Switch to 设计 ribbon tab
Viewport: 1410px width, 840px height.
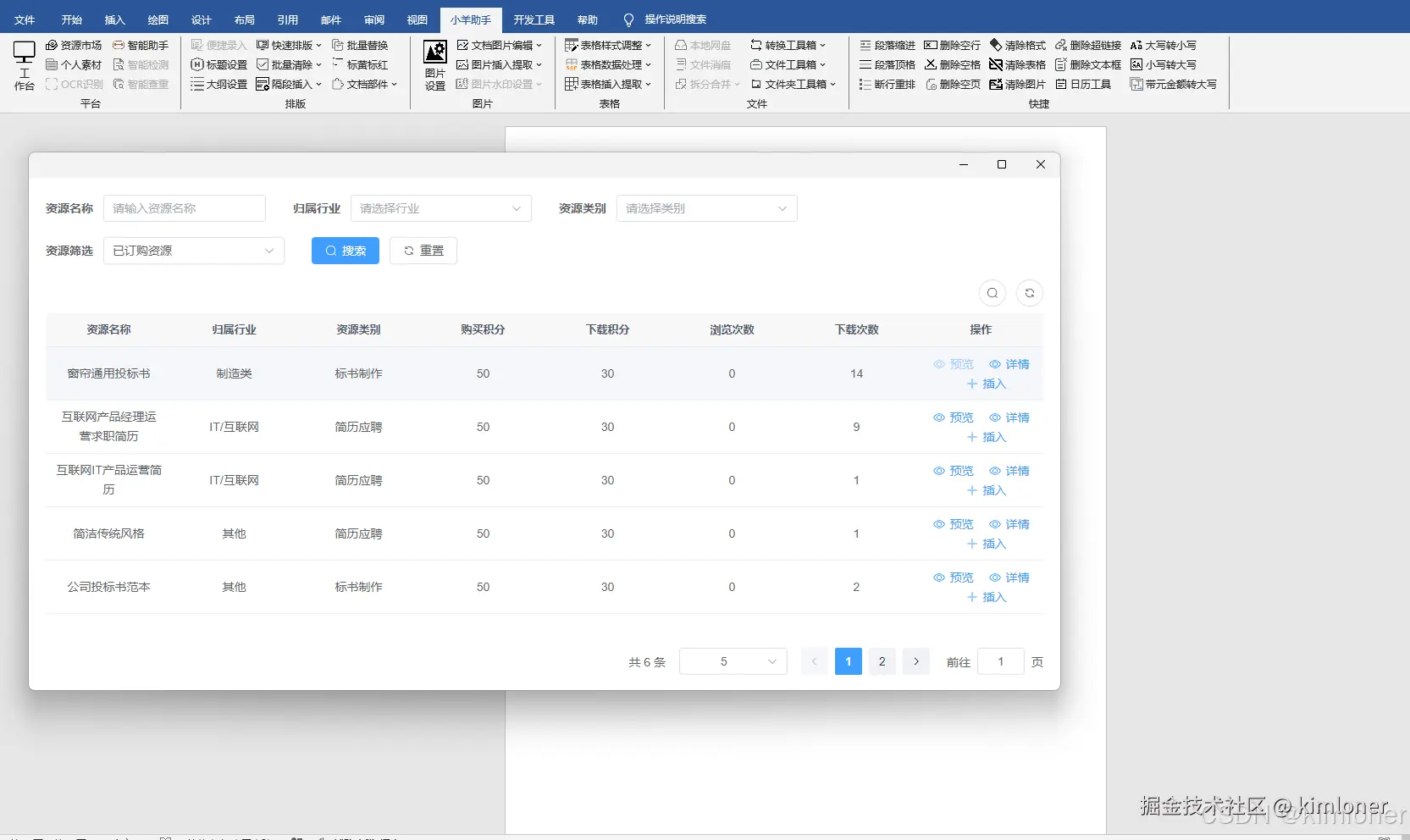coord(202,19)
